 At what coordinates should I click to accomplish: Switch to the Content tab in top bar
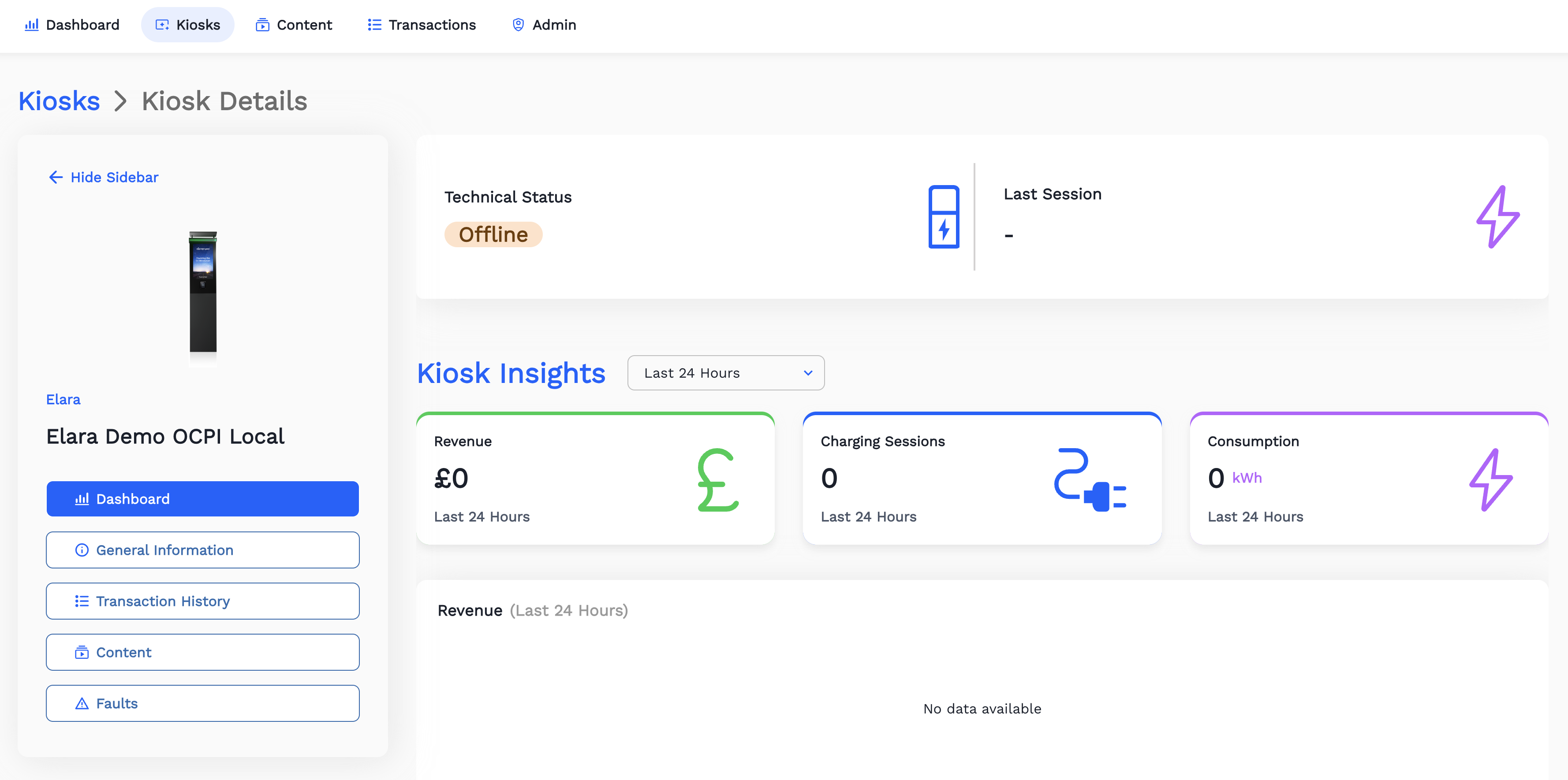point(294,25)
